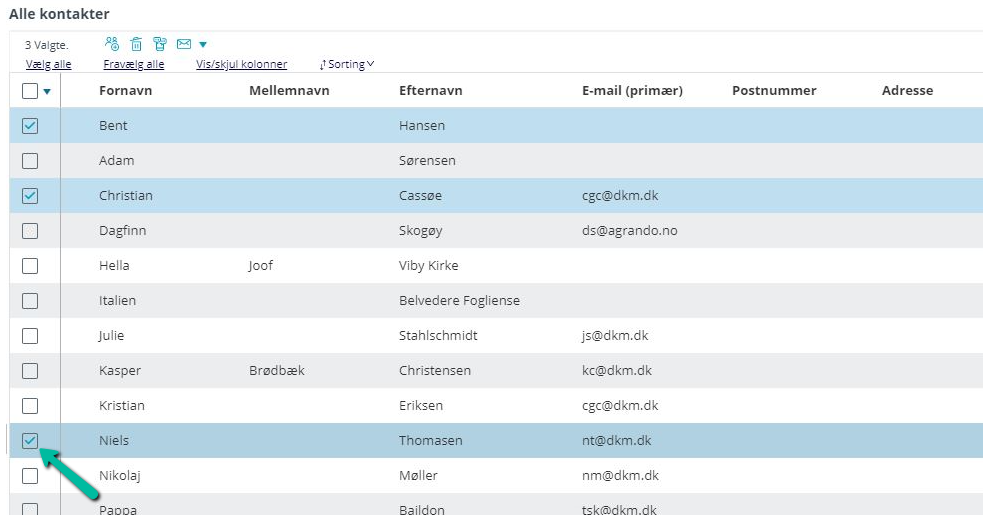The height and width of the screenshot is (515, 983).
Task: Check the box for Kristian Eriksen
Action: point(30,406)
